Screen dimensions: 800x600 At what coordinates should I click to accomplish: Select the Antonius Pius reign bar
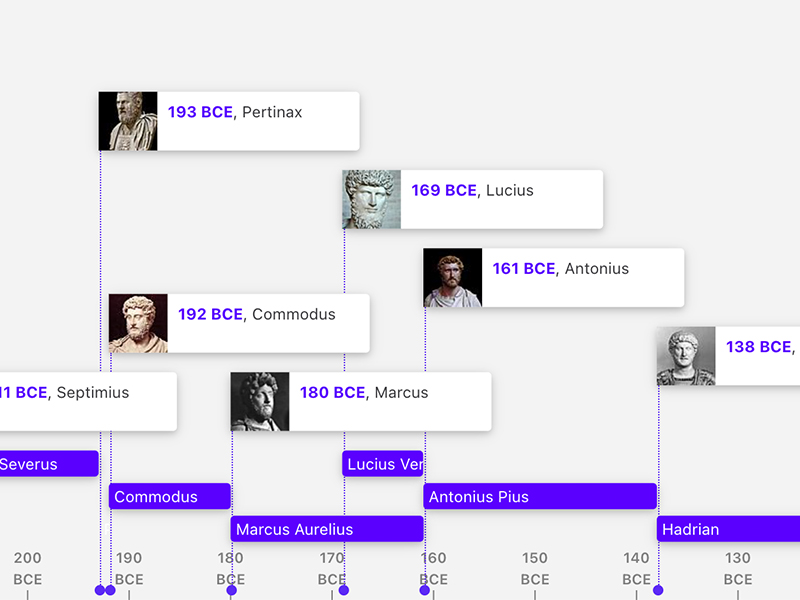click(540, 496)
